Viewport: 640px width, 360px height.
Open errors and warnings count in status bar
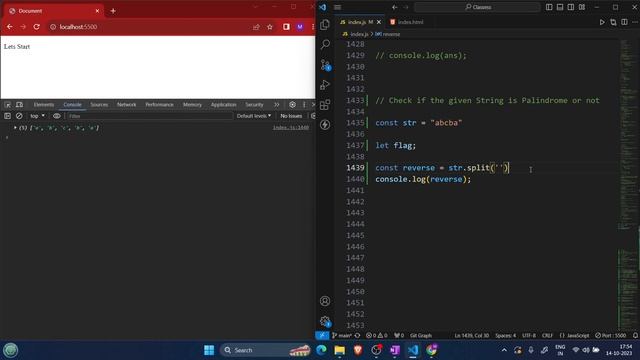[x=376, y=335]
